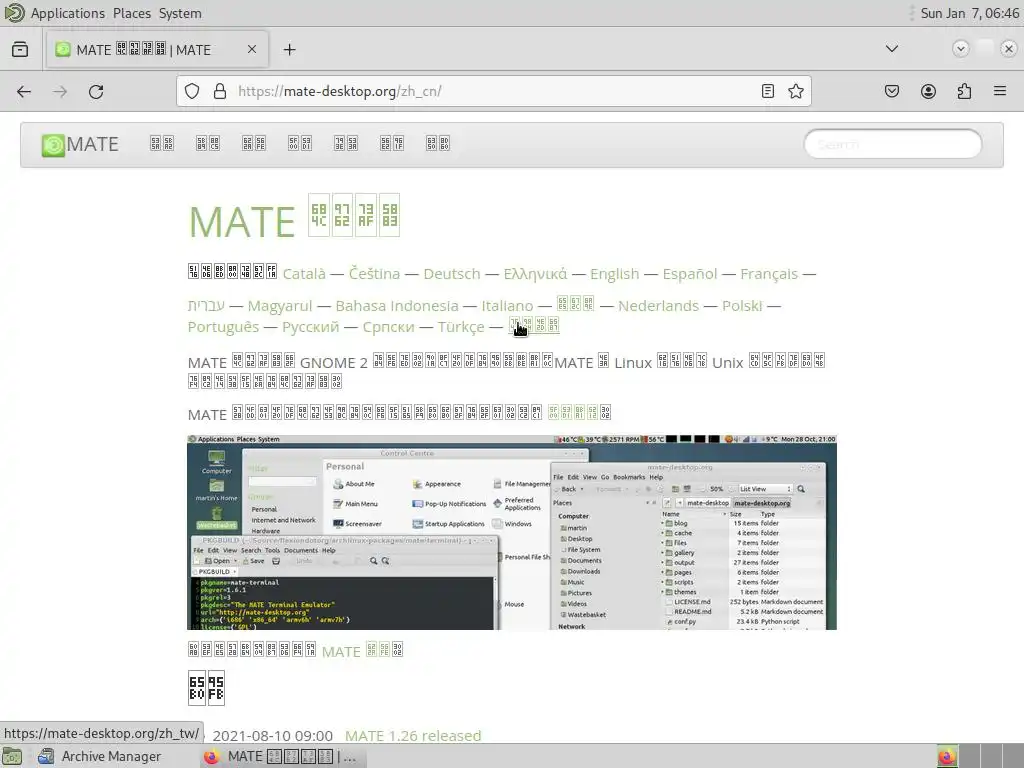Click the MATE 1.26 released link
Viewport: 1024px width, 768px height.
tap(413, 736)
